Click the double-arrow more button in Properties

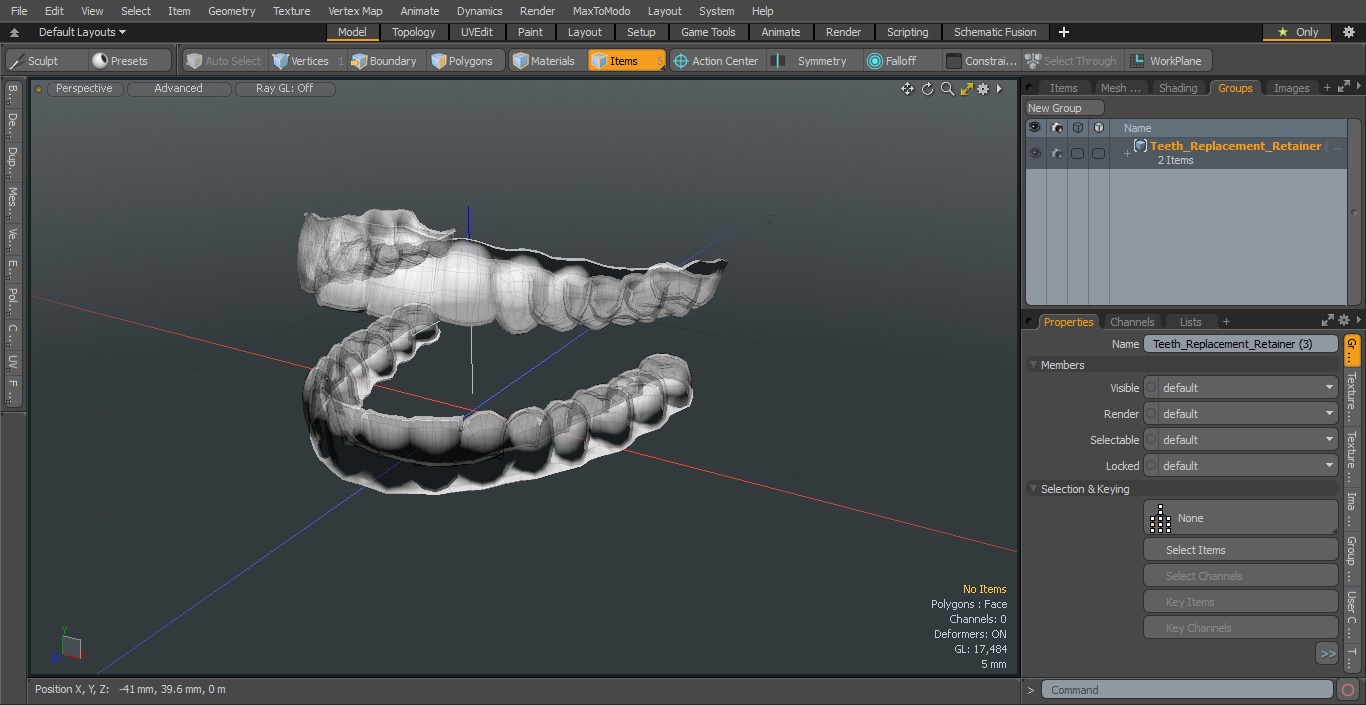point(1327,653)
